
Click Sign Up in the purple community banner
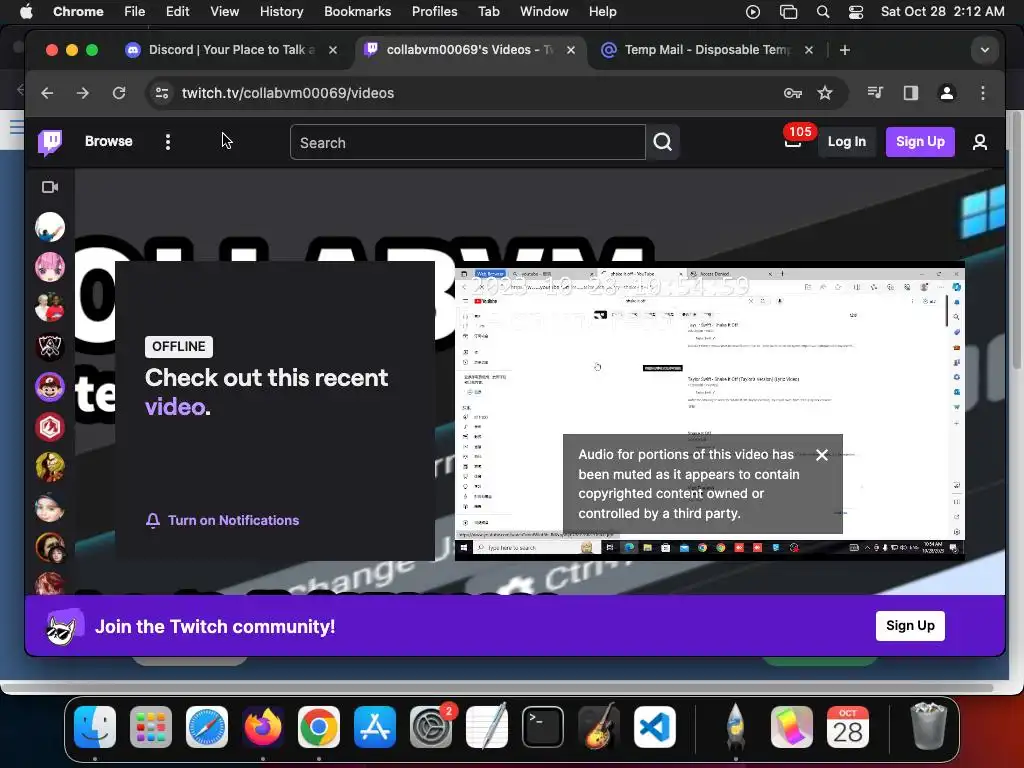910,626
